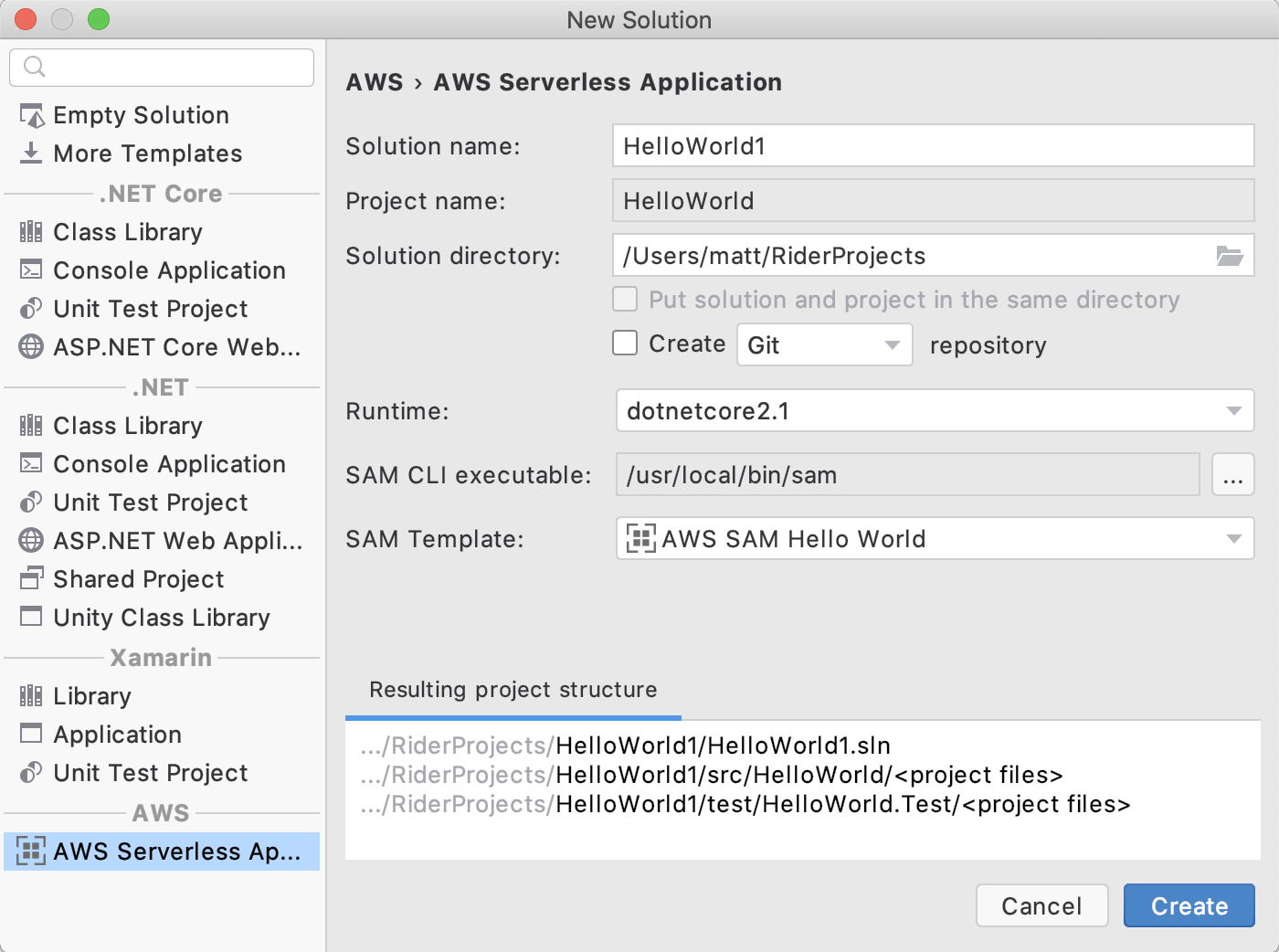The width and height of the screenshot is (1279, 952).
Task: Click the ASP.NET Core Web globe icon
Action: click(x=31, y=347)
